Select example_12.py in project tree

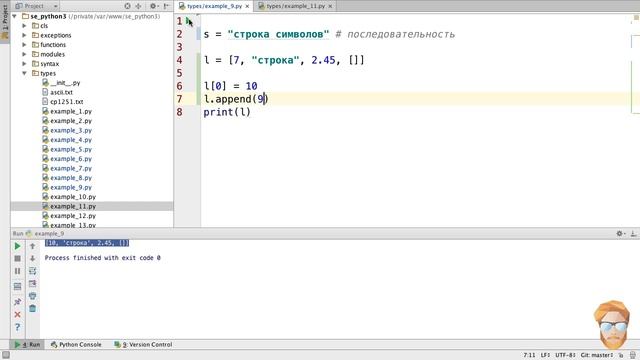[x=69, y=216]
